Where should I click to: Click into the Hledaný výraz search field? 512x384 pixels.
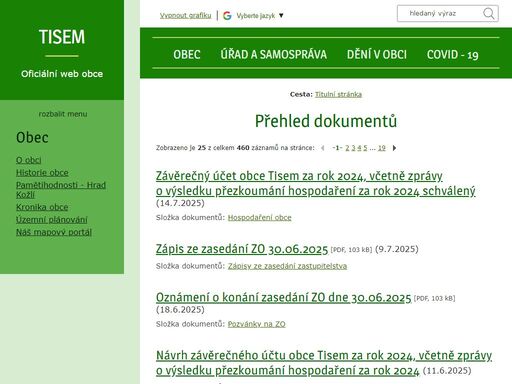pos(440,14)
